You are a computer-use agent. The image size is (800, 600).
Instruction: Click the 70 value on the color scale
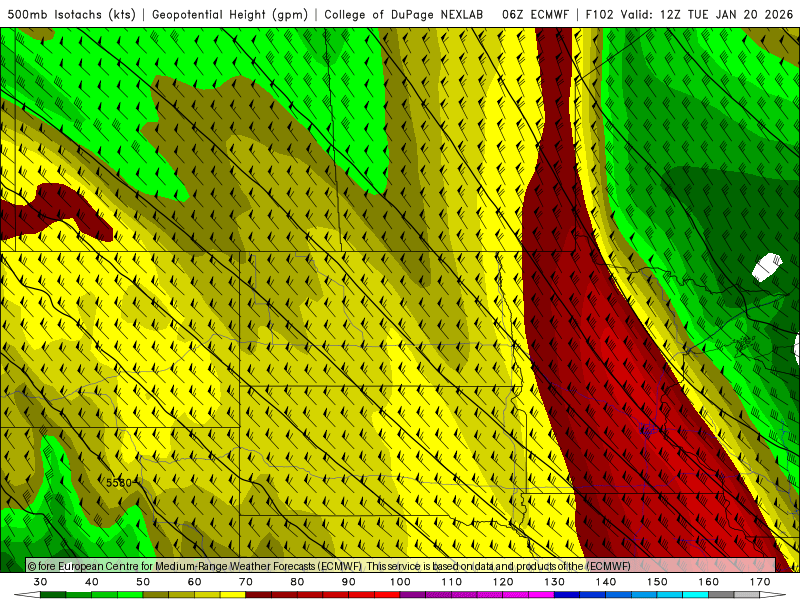point(246,582)
